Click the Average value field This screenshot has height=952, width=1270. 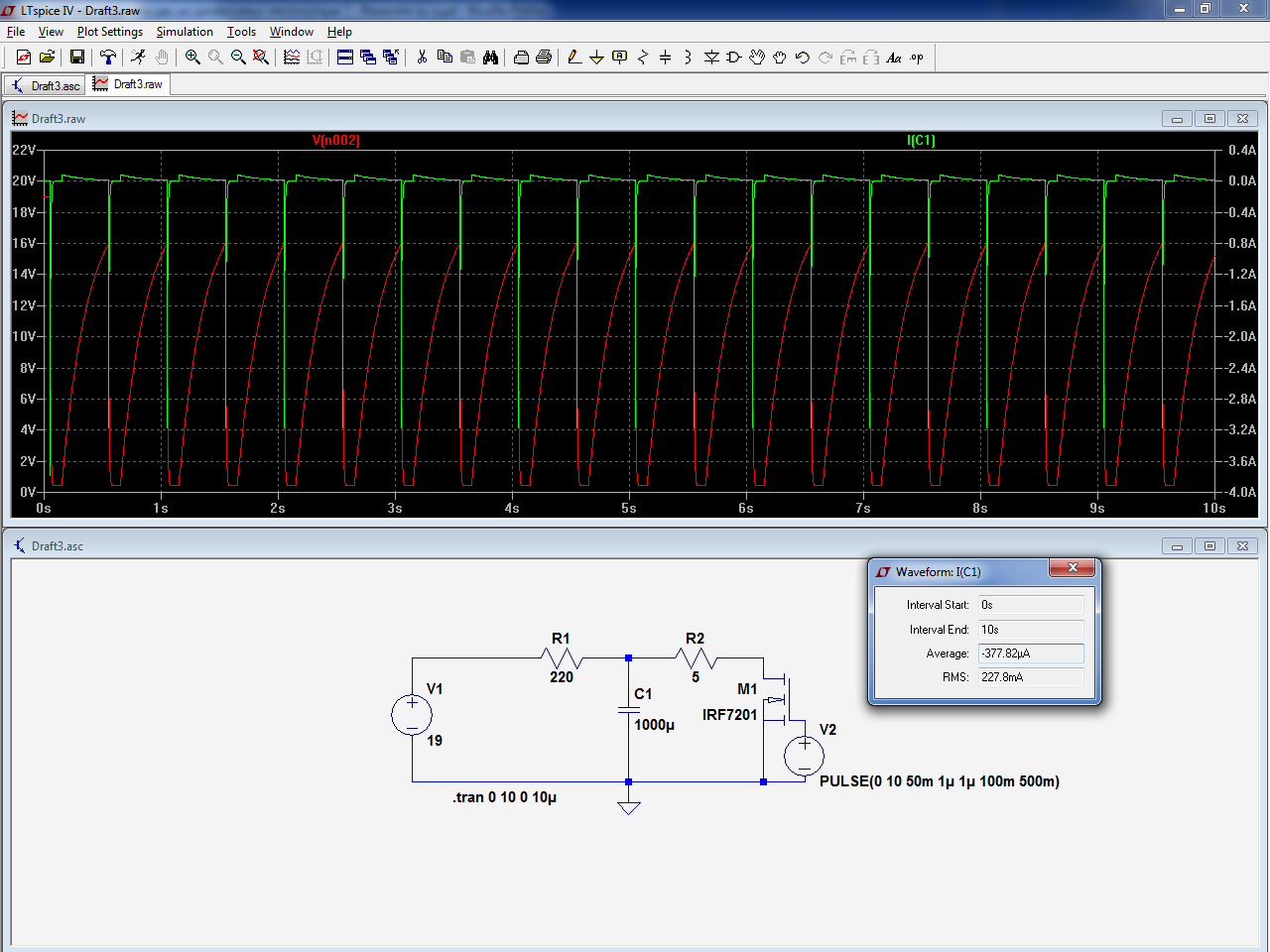[x=1030, y=654]
